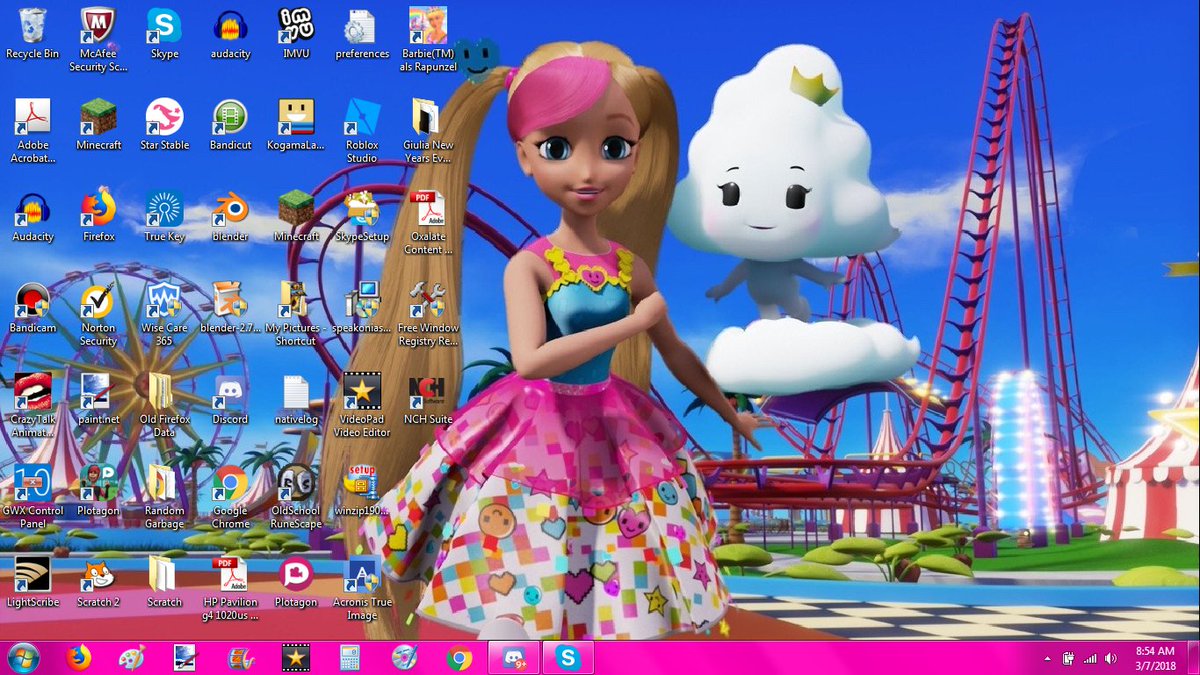Select the Discord shortcut on the desktop
Screen dimensions: 1200x675
click(x=230, y=399)
